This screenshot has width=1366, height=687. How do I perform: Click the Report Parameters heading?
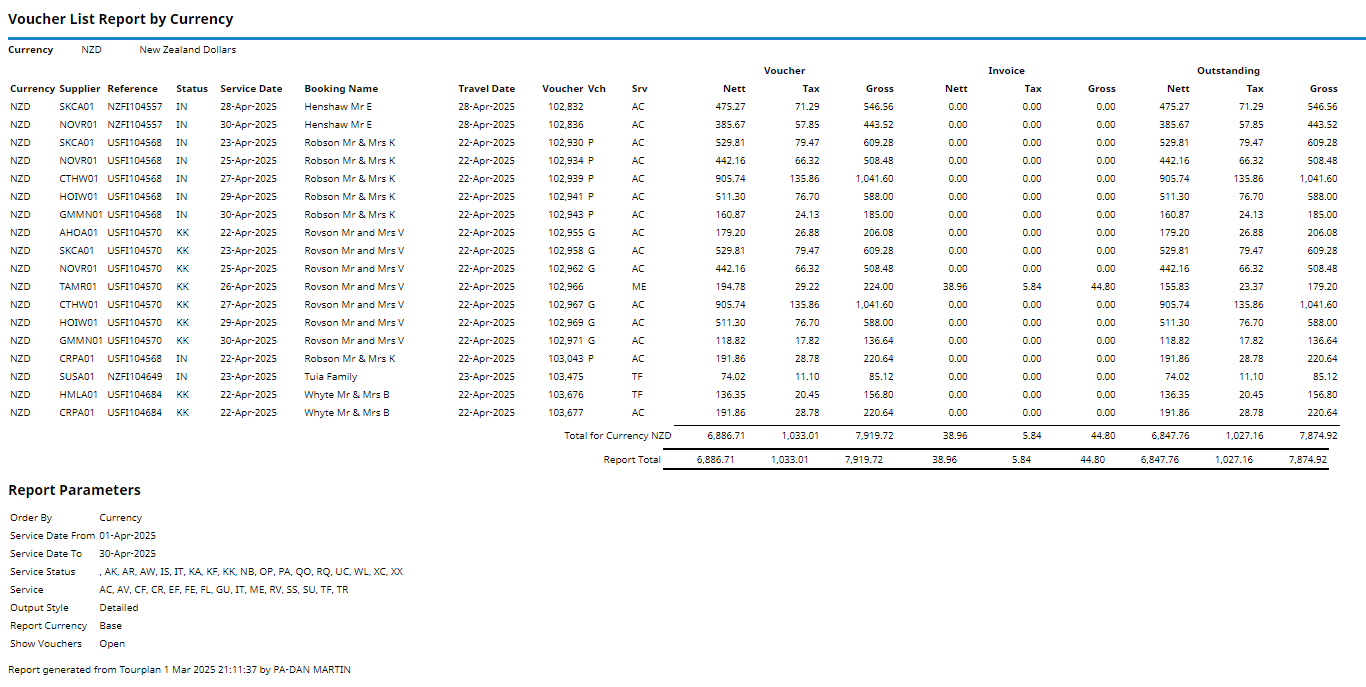pos(74,490)
